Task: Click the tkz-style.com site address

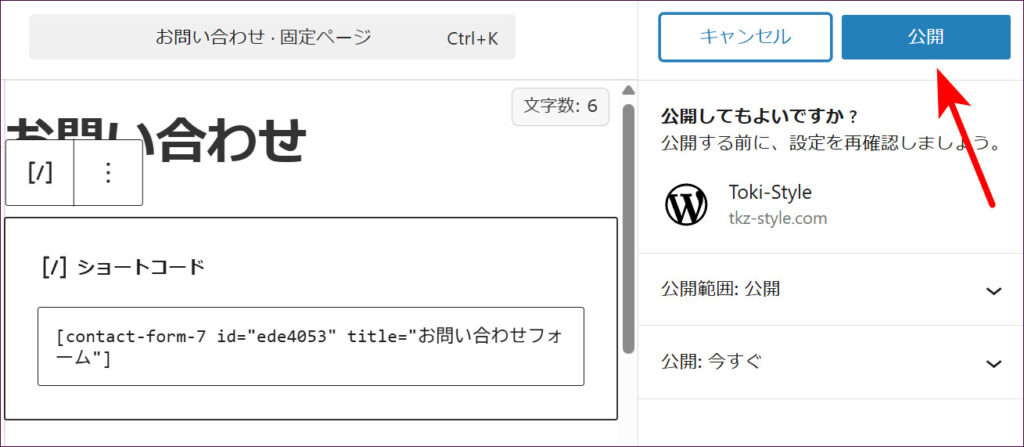Action: (x=777, y=217)
